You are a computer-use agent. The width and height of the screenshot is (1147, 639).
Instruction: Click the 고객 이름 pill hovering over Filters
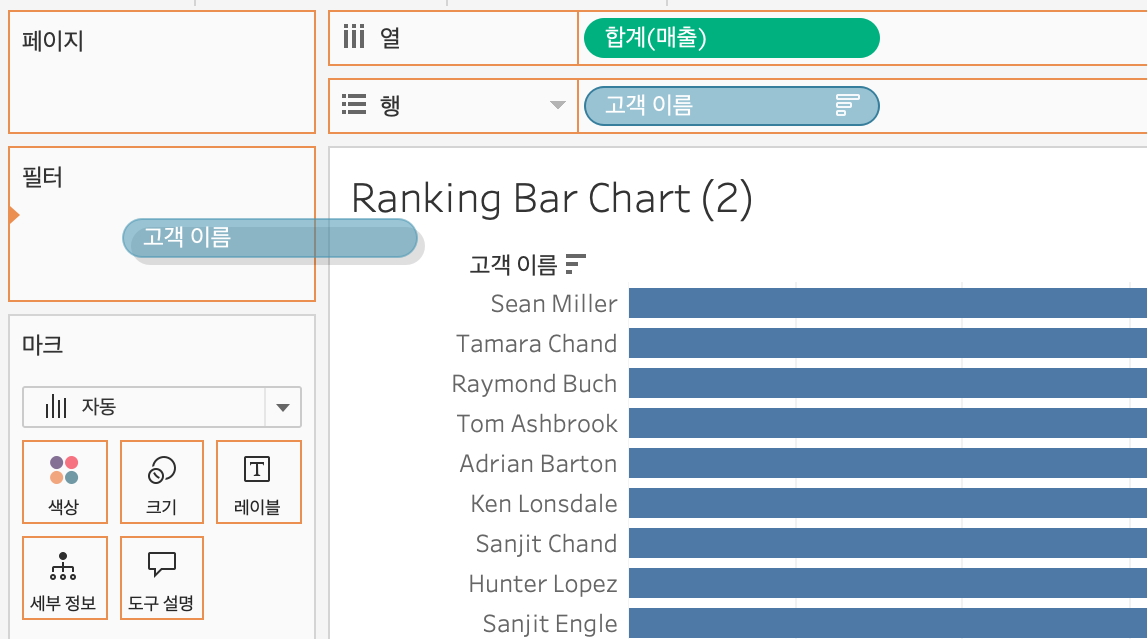(270, 238)
